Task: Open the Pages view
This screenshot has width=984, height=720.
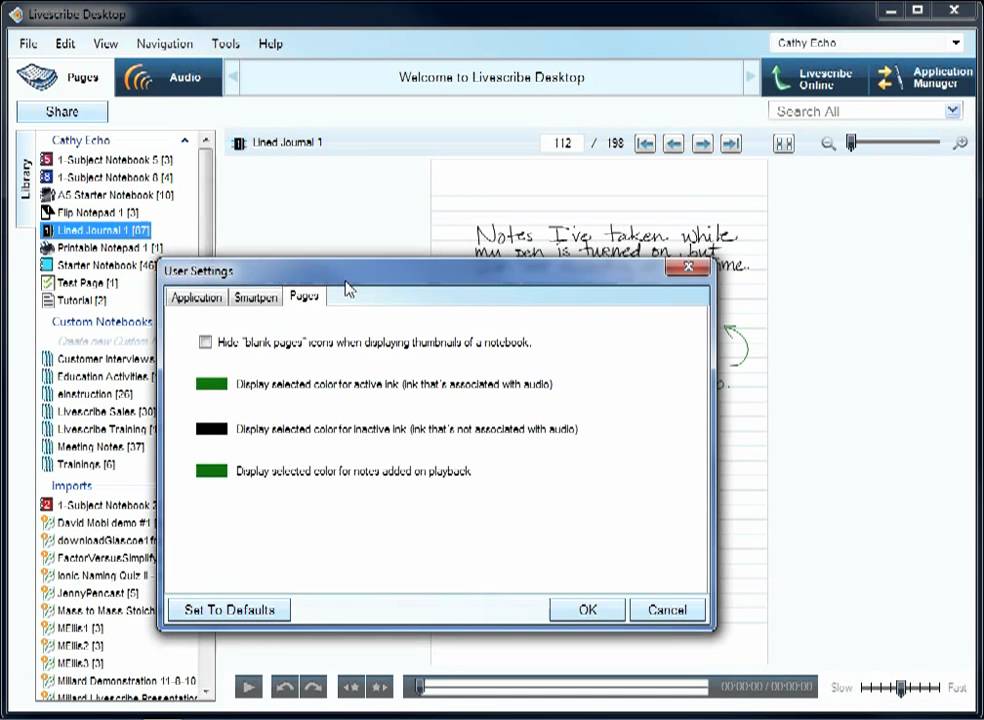Action: coord(62,77)
